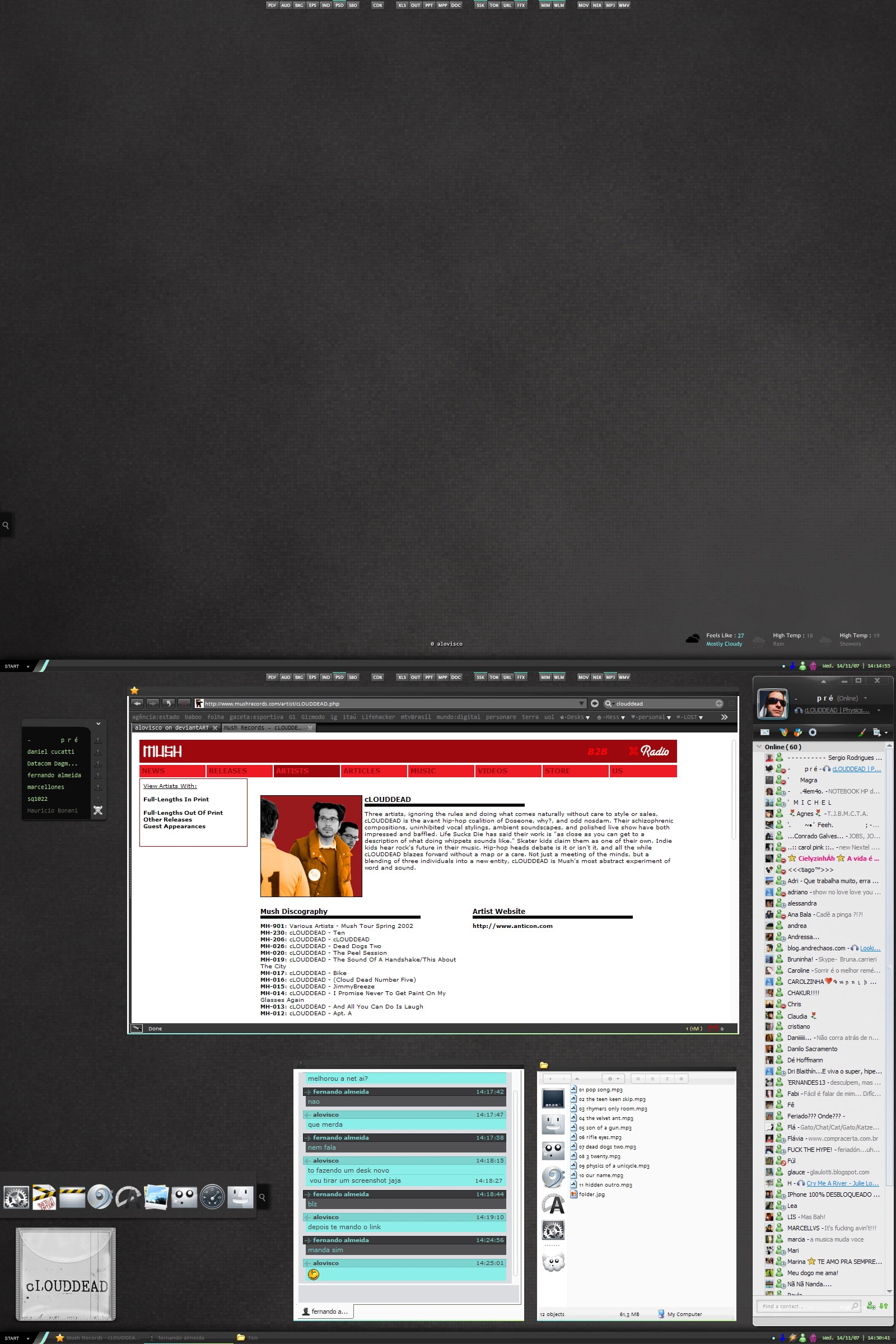The image size is (896, 1344).
Task: Click the white cloud creature icon in explorer sidebar
Action: 553,1263
